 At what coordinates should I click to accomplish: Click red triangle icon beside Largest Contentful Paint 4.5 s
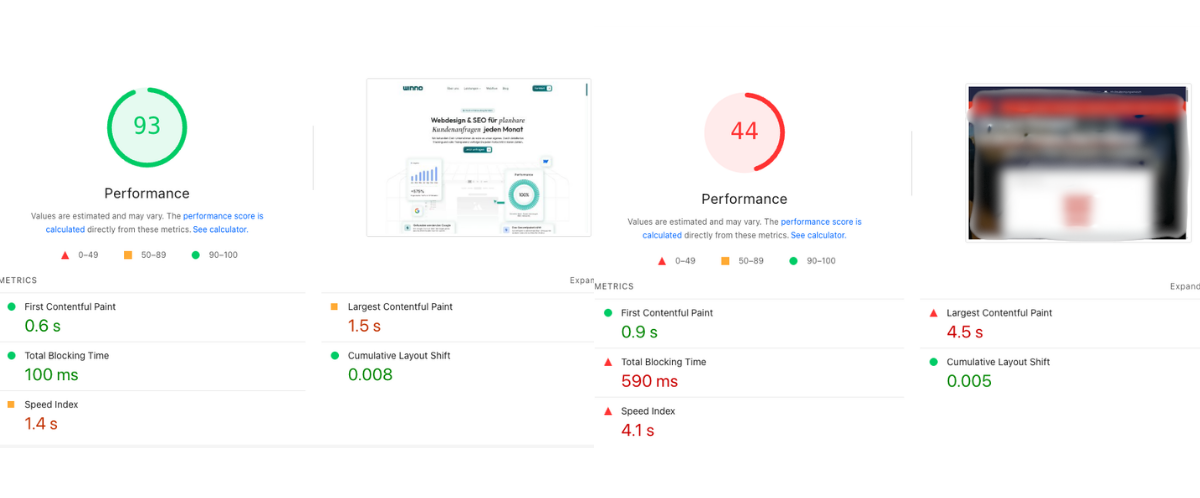click(933, 313)
